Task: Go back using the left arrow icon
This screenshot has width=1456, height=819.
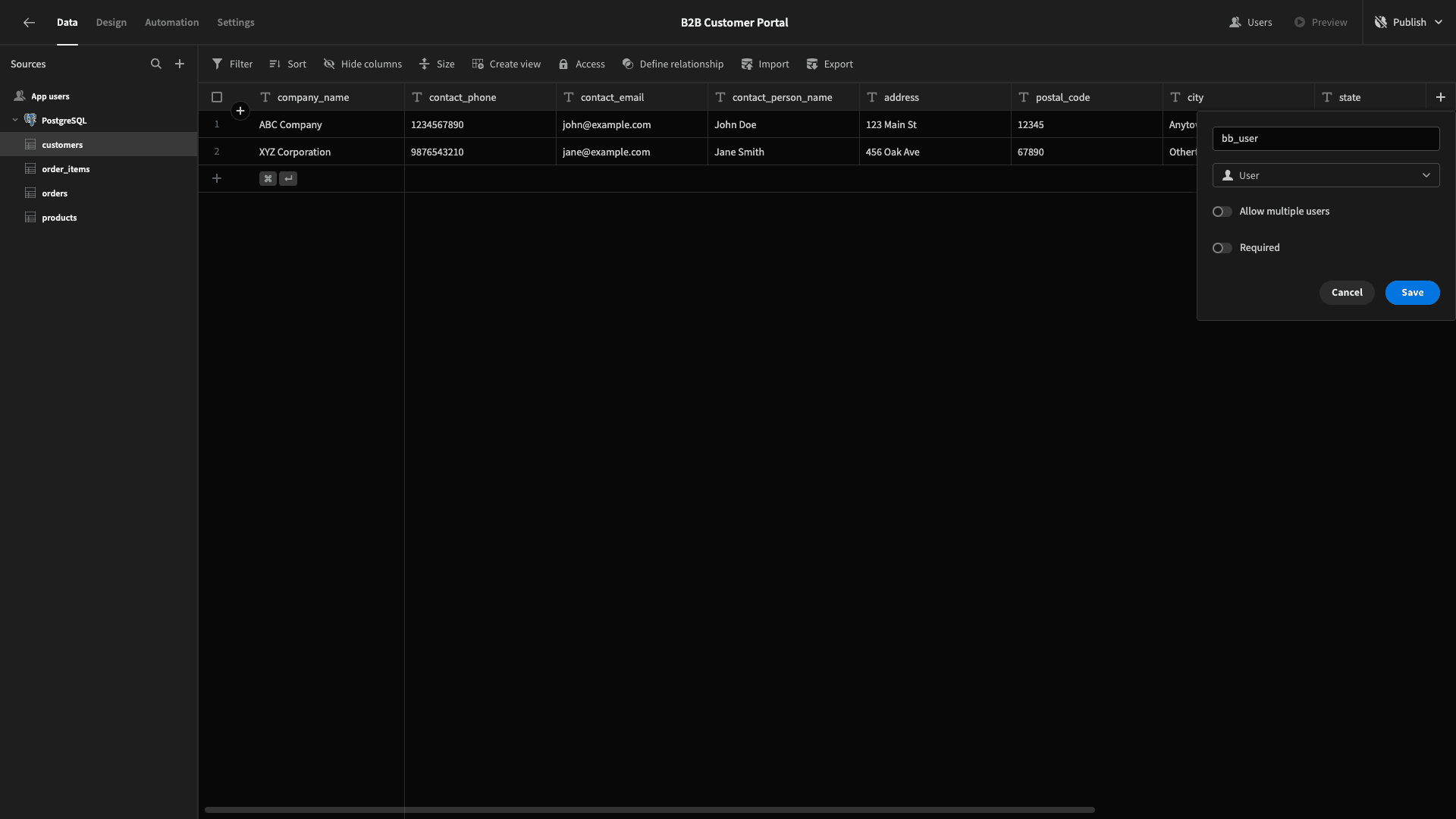Action: [x=29, y=23]
